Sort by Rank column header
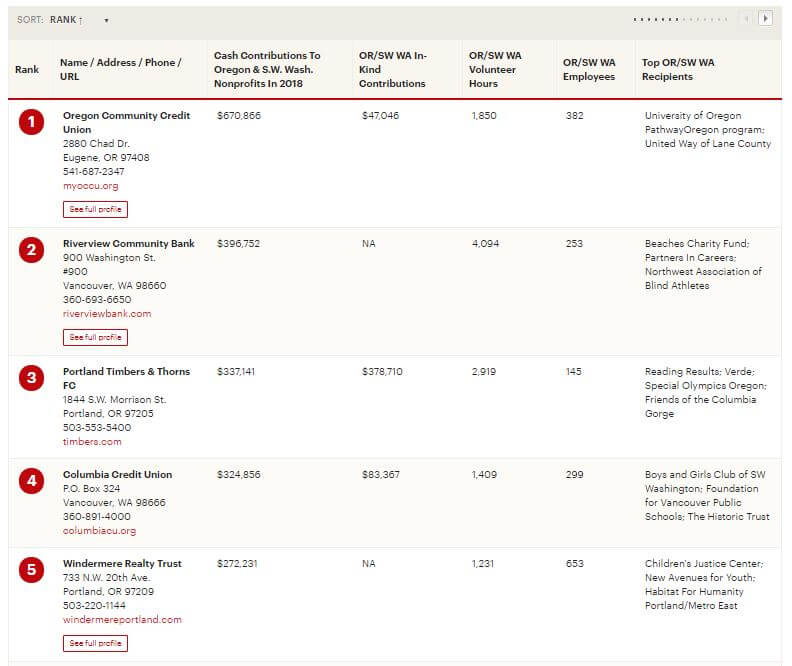 tap(27, 70)
